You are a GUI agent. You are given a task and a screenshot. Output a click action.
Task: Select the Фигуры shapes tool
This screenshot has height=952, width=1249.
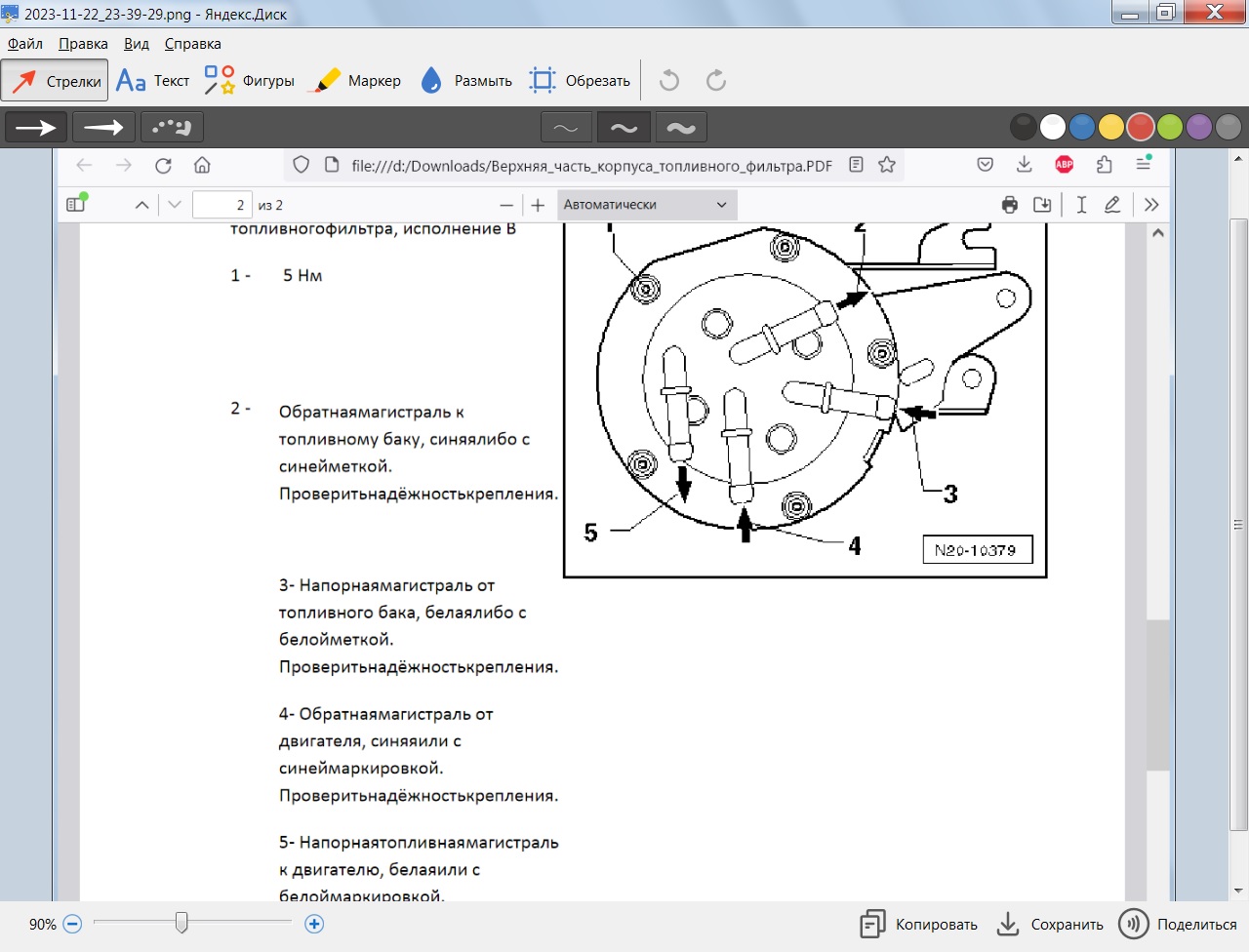pos(250,81)
